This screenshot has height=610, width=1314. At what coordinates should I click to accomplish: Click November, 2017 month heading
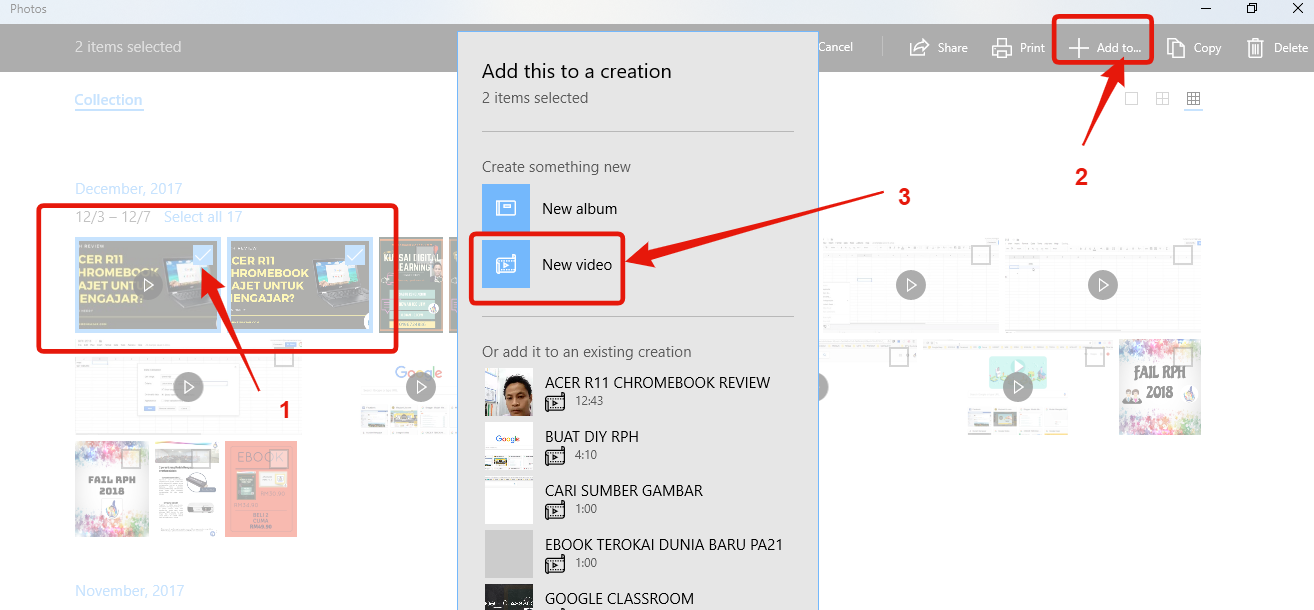pos(129,591)
